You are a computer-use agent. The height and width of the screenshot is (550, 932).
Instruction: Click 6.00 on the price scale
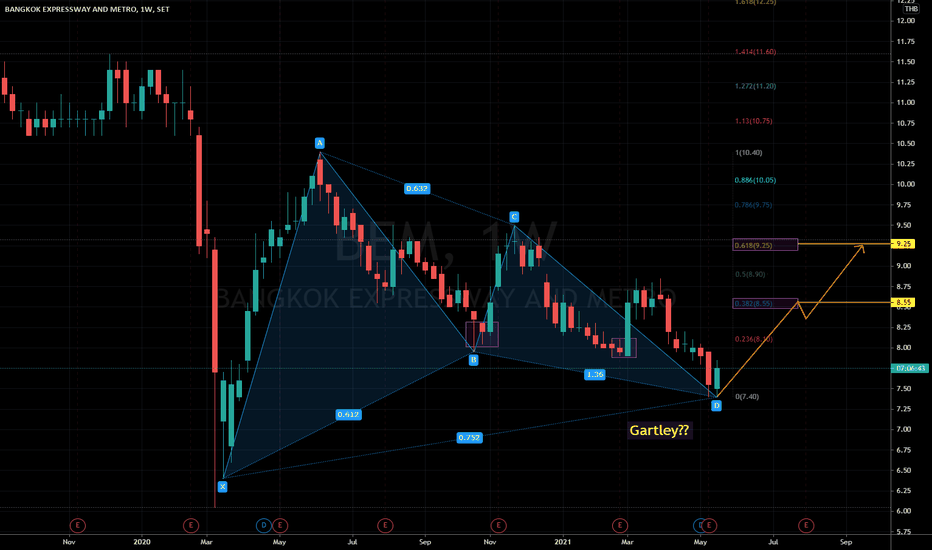pyautogui.click(x=905, y=511)
